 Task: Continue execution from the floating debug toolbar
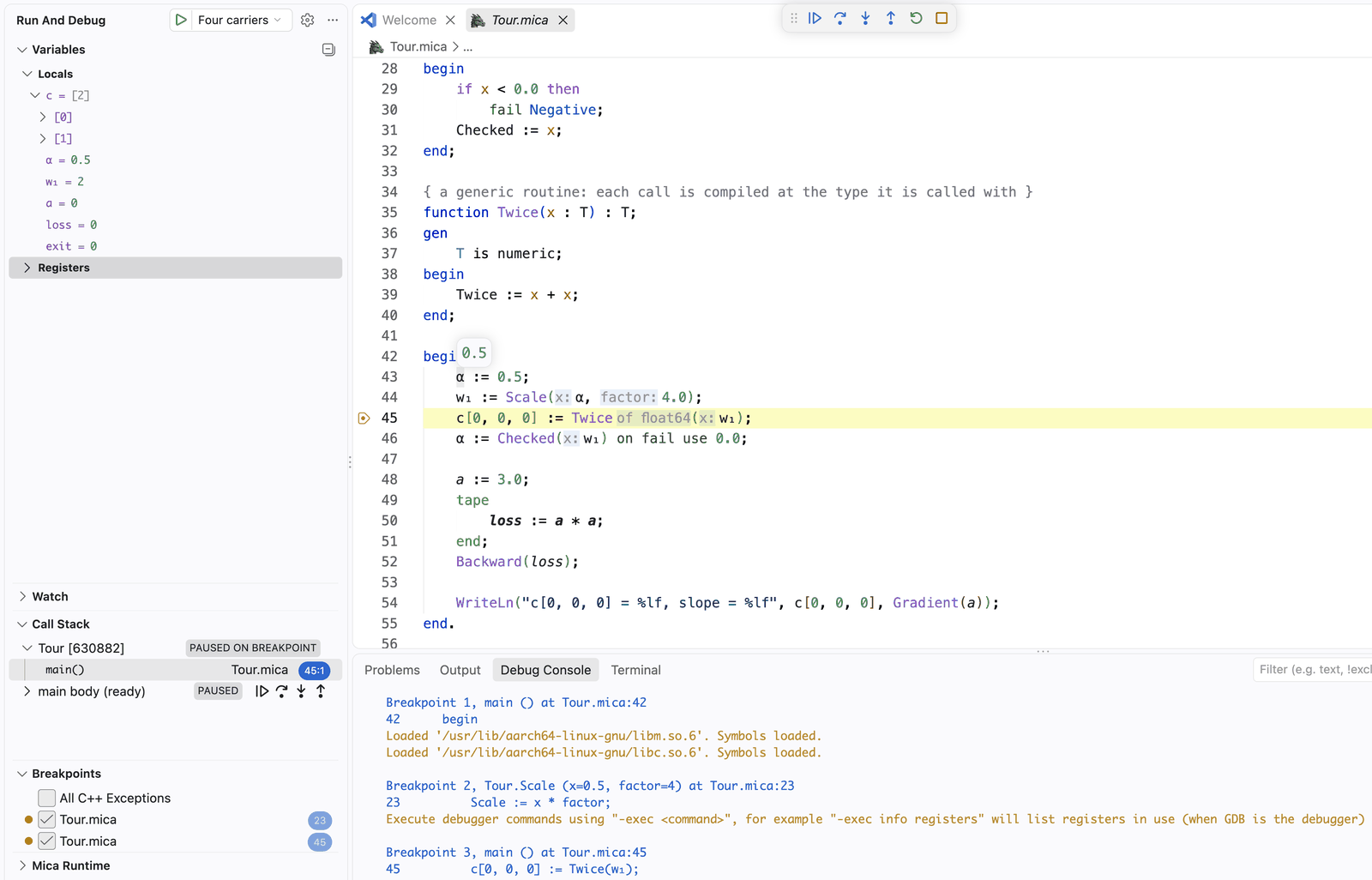tap(815, 18)
